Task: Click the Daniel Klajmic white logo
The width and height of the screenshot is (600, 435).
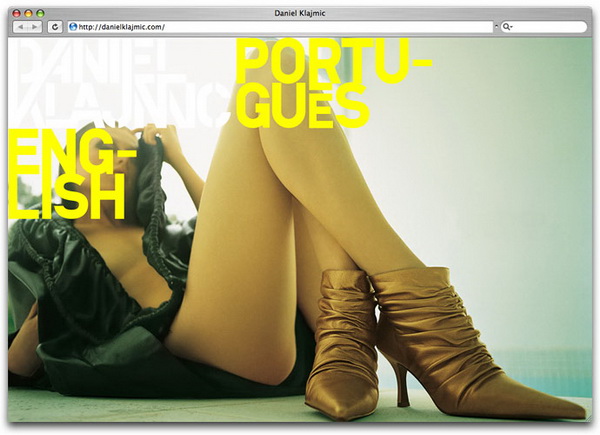Action: (122, 83)
